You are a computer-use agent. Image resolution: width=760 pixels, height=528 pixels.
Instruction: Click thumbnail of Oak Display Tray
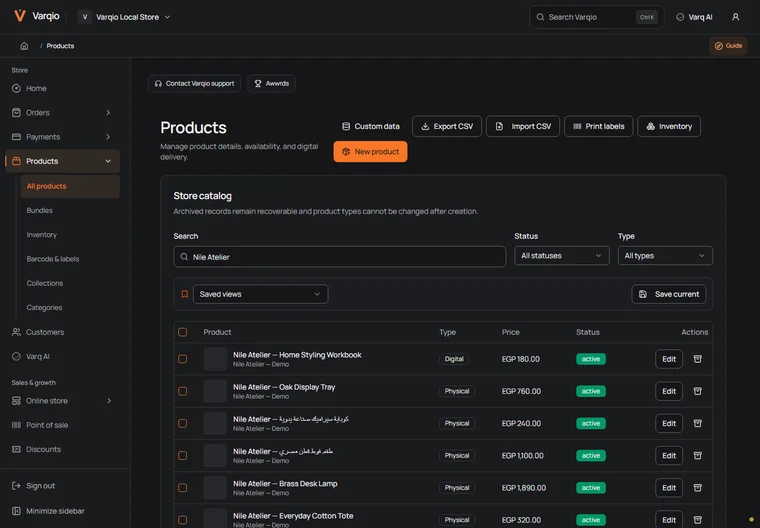point(215,391)
